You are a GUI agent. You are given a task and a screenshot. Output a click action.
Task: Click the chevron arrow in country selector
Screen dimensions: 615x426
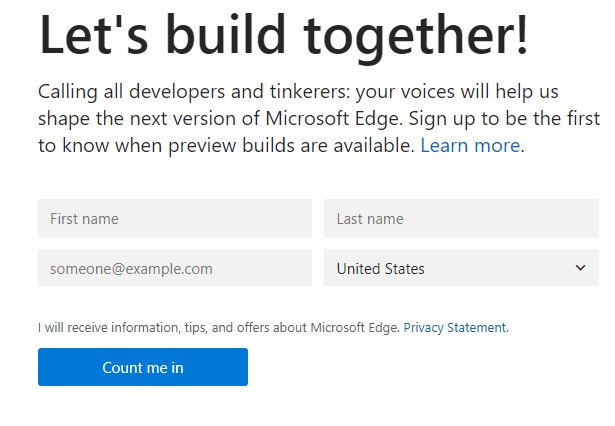[x=580, y=268]
